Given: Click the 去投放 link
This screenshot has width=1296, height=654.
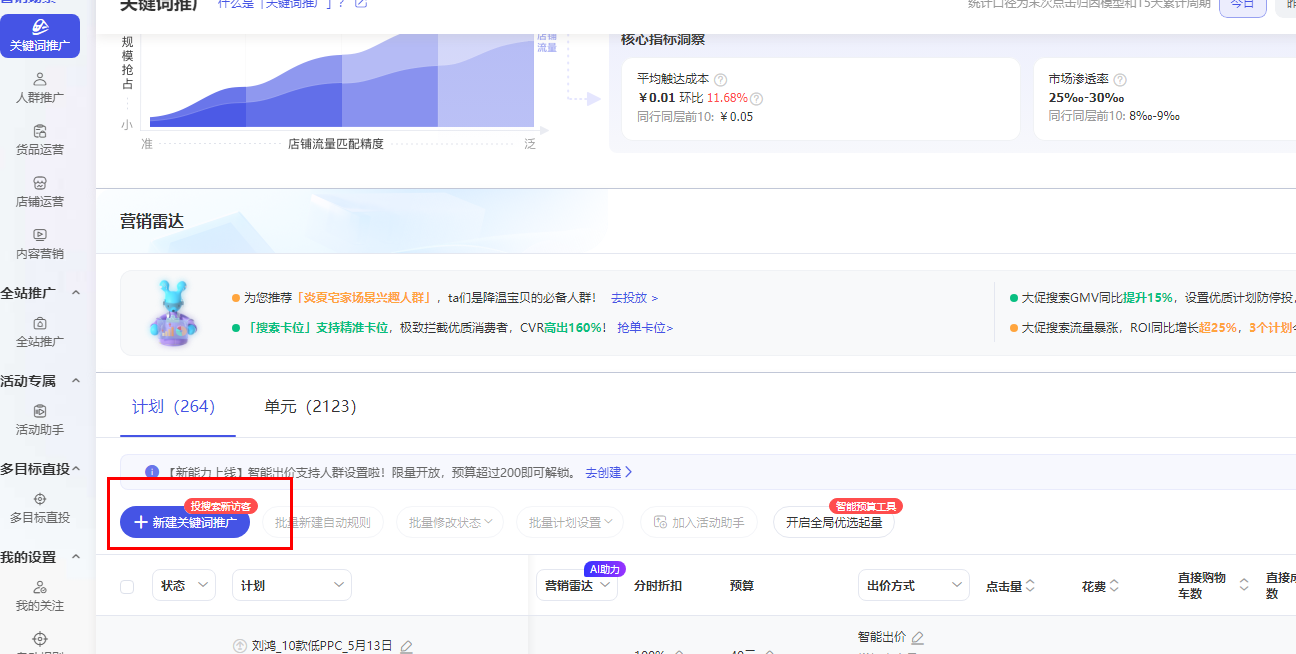Looking at the screenshot, I should pos(634,298).
